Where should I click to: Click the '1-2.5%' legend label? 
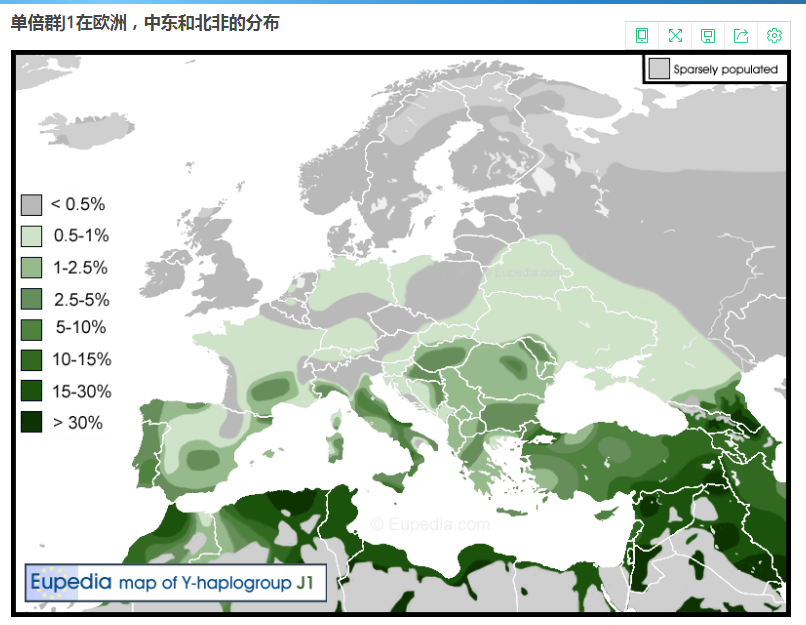coord(80,267)
